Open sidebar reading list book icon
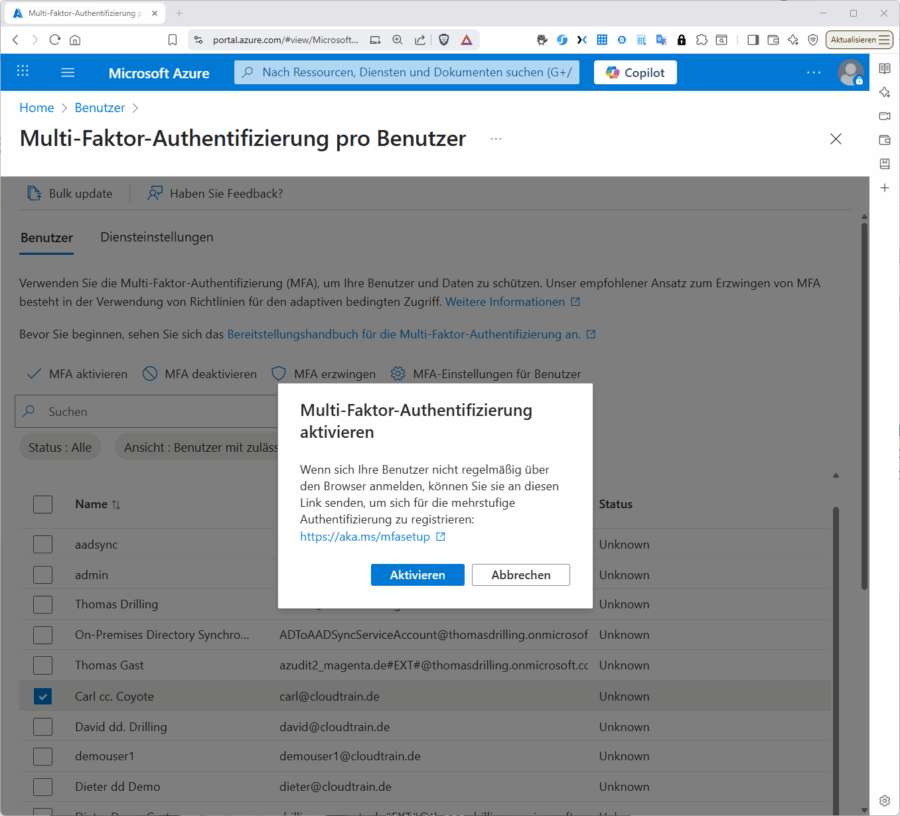This screenshot has width=900, height=816. (885, 68)
